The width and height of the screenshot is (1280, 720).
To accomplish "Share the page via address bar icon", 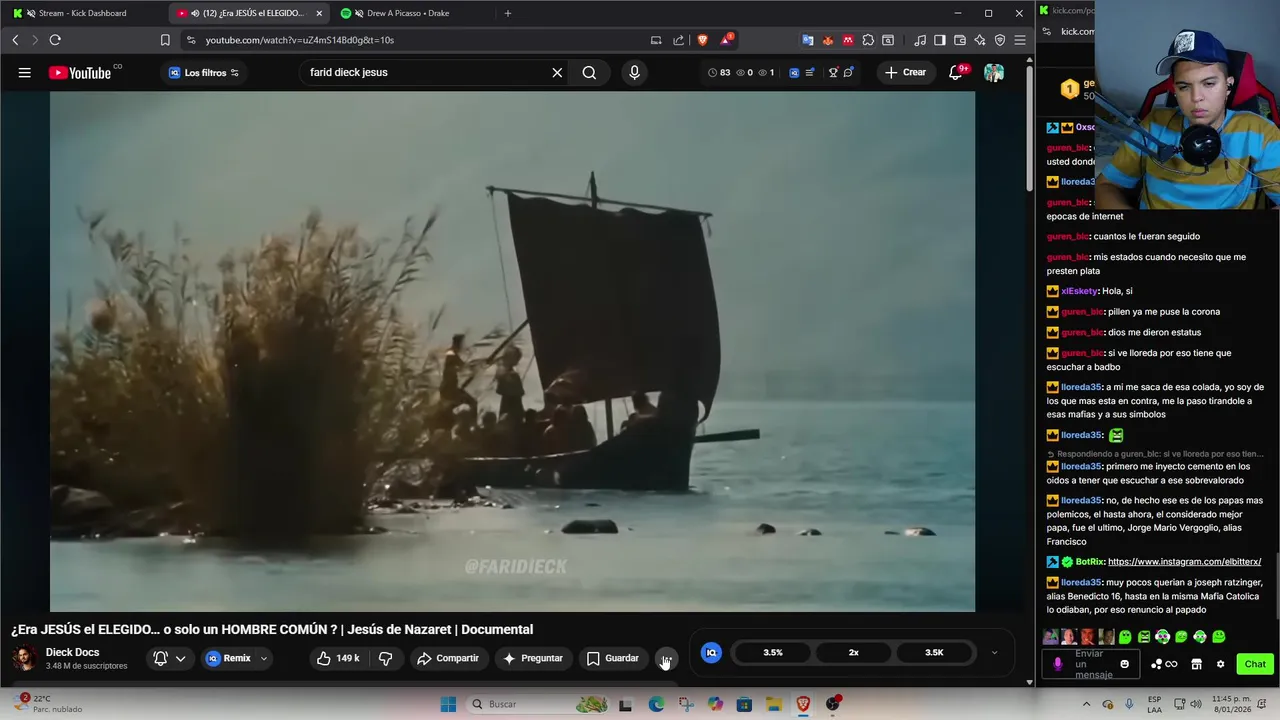I will 679,40.
